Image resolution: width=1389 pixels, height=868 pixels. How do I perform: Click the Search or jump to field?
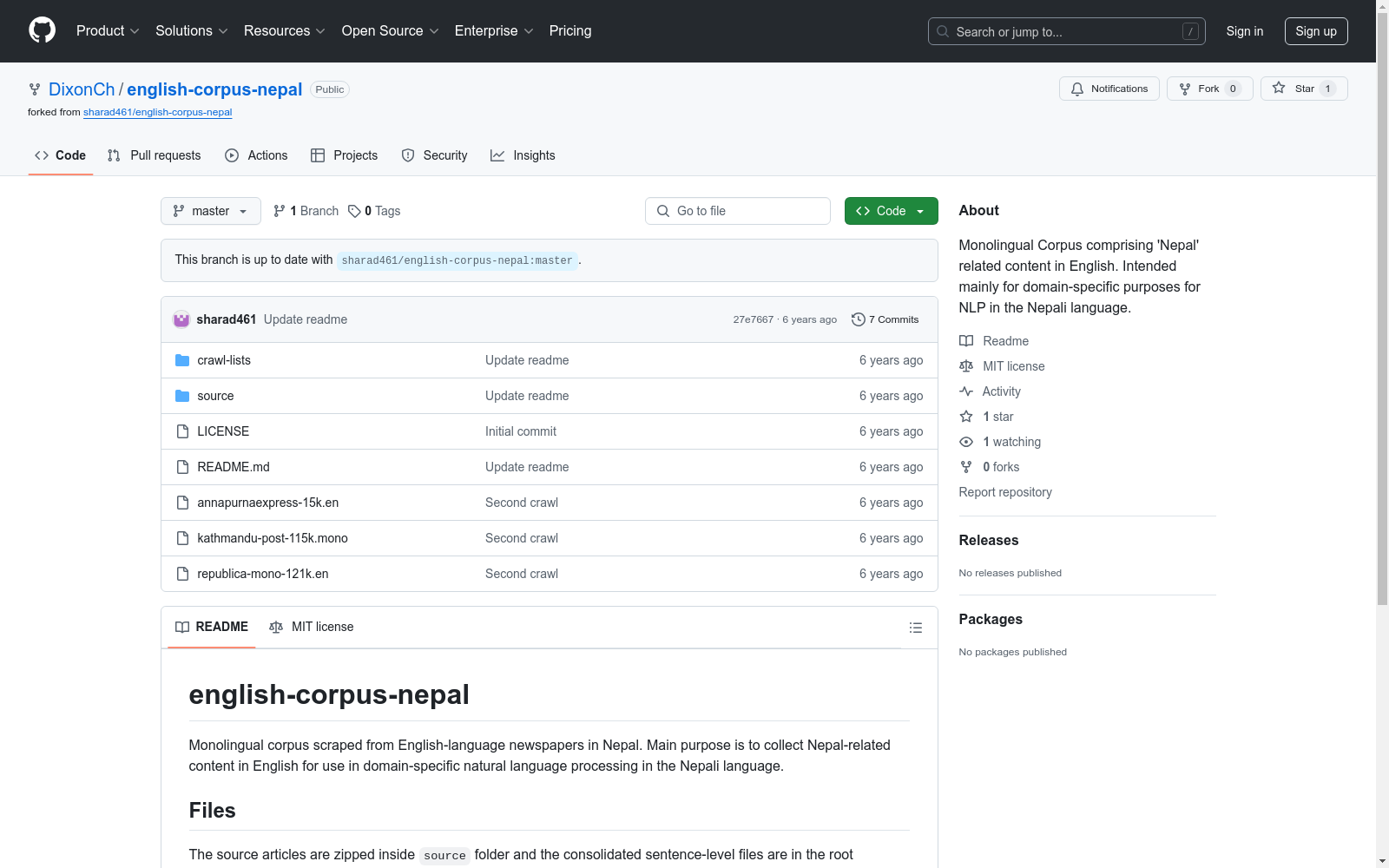click(1067, 31)
